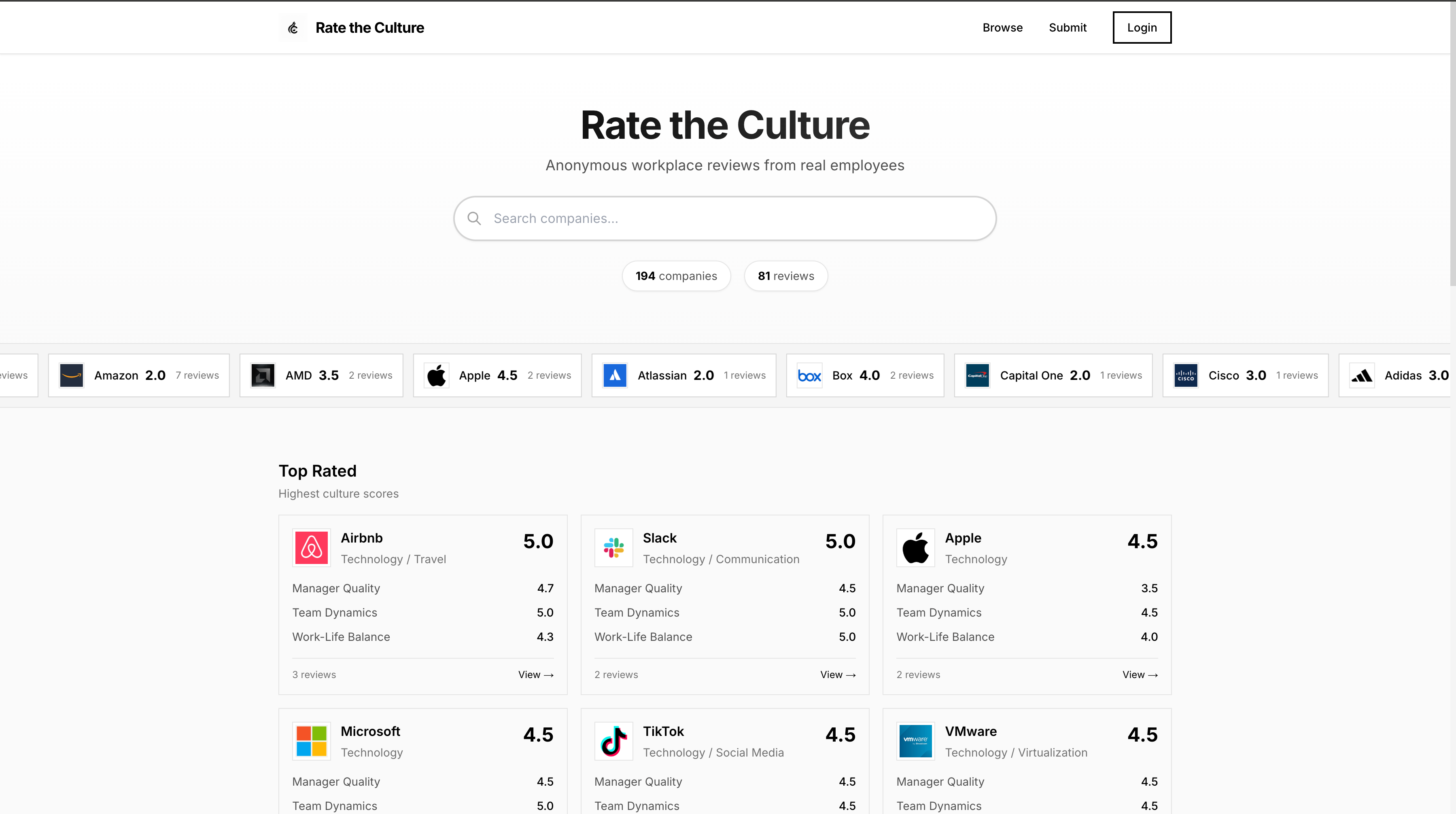Click the Apple logo in Top Rated card
This screenshot has width=1456, height=814.
pyautogui.click(x=916, y=548)
